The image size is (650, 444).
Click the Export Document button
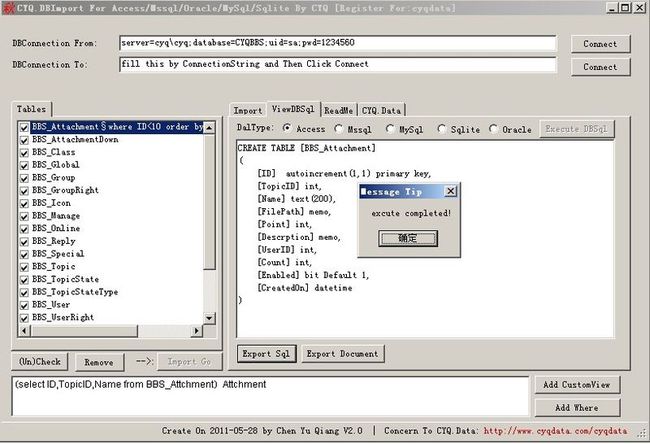[x=342, y=354]
